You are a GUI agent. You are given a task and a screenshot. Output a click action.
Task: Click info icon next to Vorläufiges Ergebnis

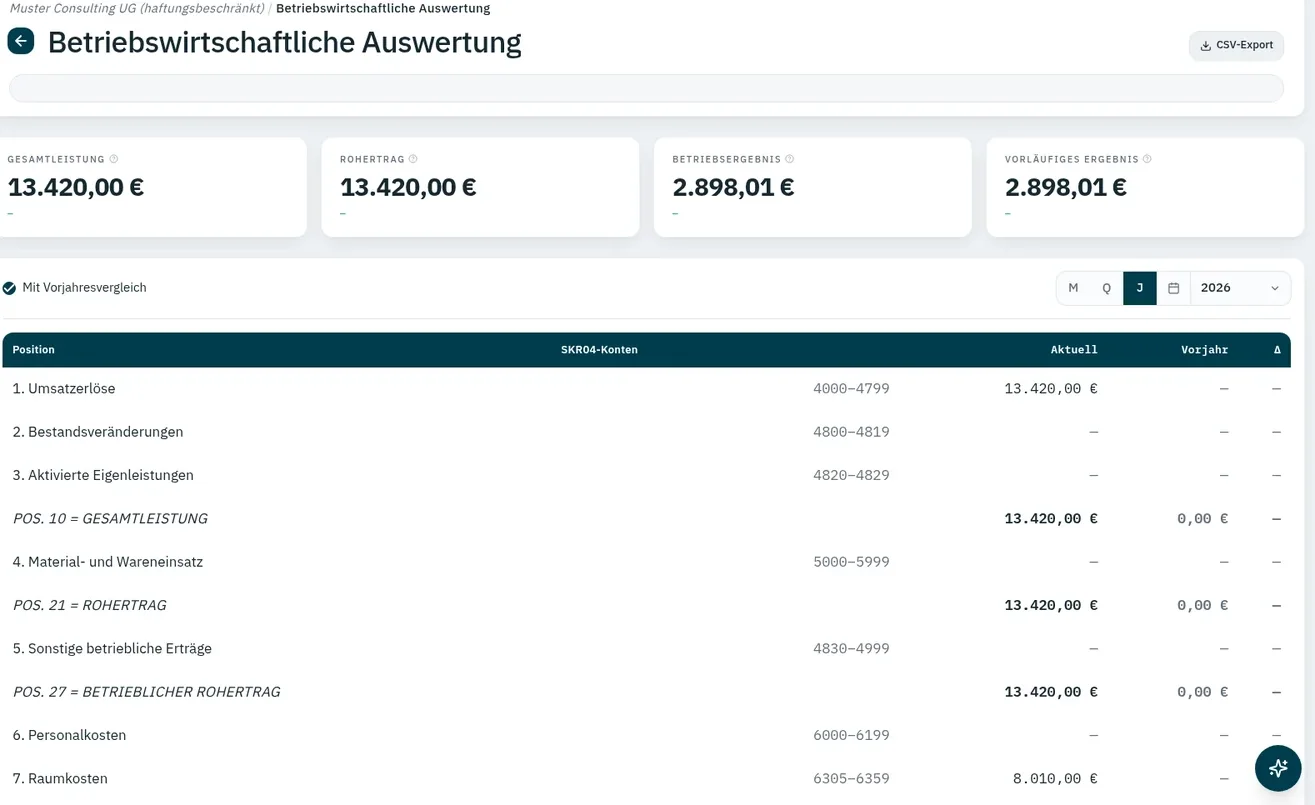(x=1147, y=159)
